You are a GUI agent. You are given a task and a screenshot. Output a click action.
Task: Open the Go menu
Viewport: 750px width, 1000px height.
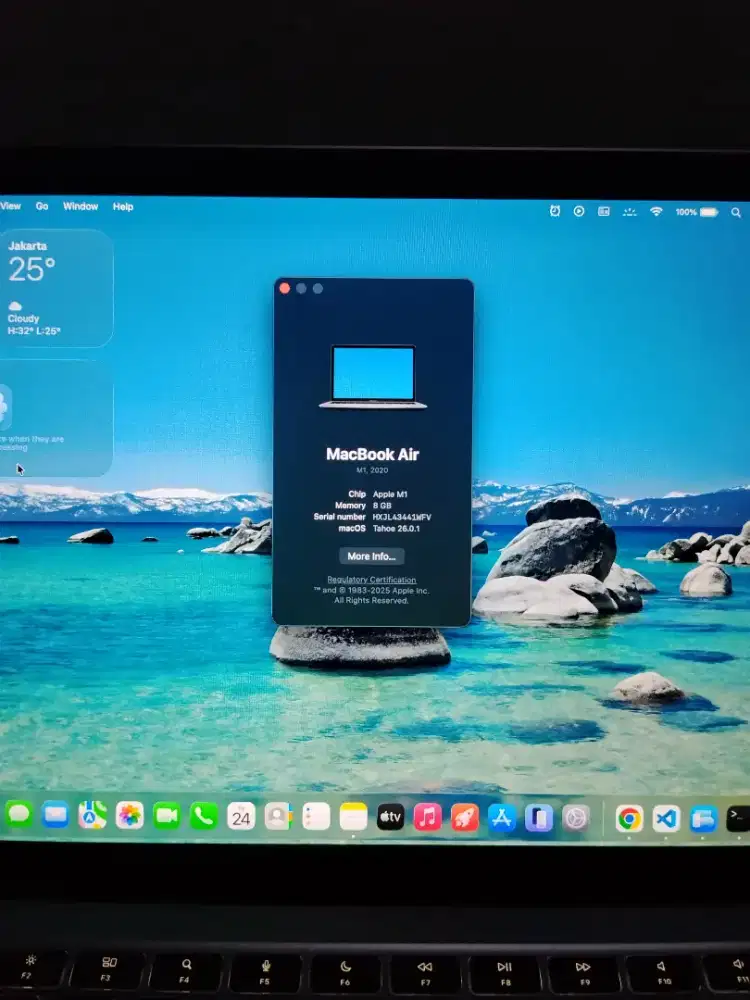(42, 206)
